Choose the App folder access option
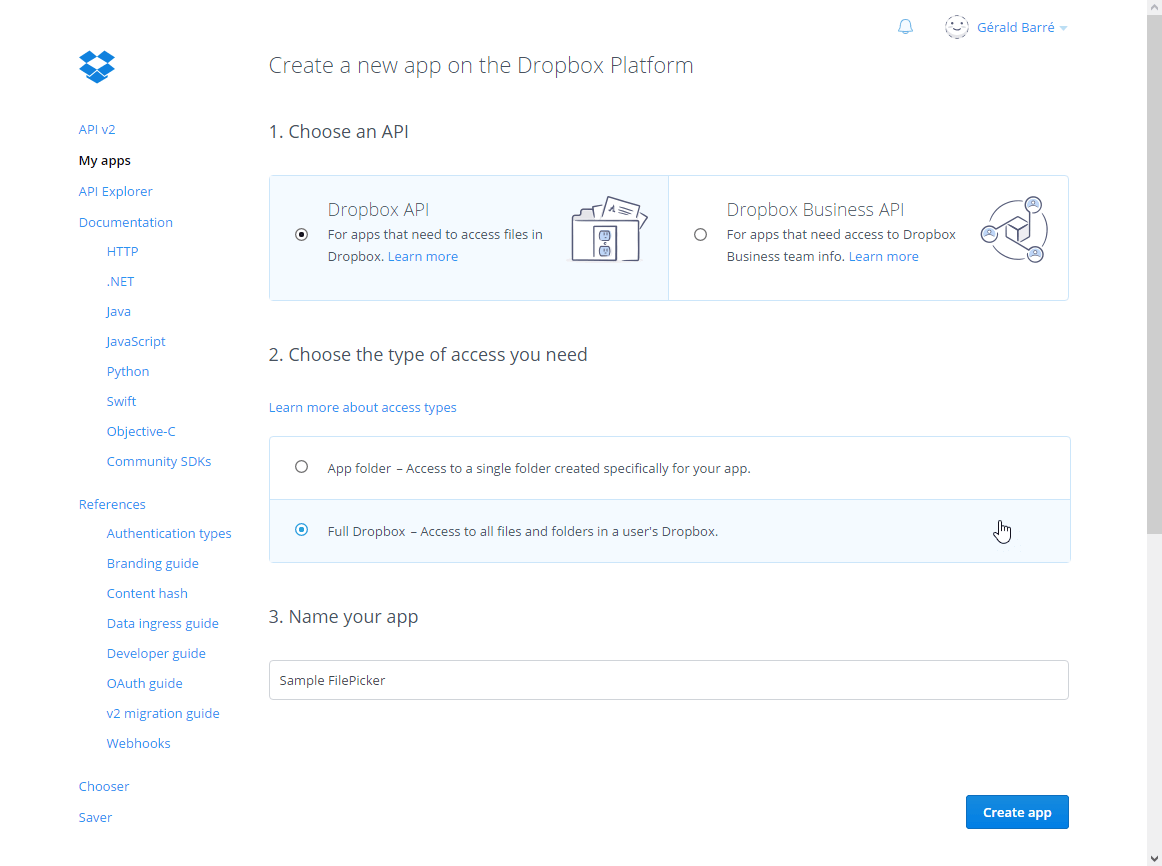This screenshot has width=1162, height=866. [302, 466]
